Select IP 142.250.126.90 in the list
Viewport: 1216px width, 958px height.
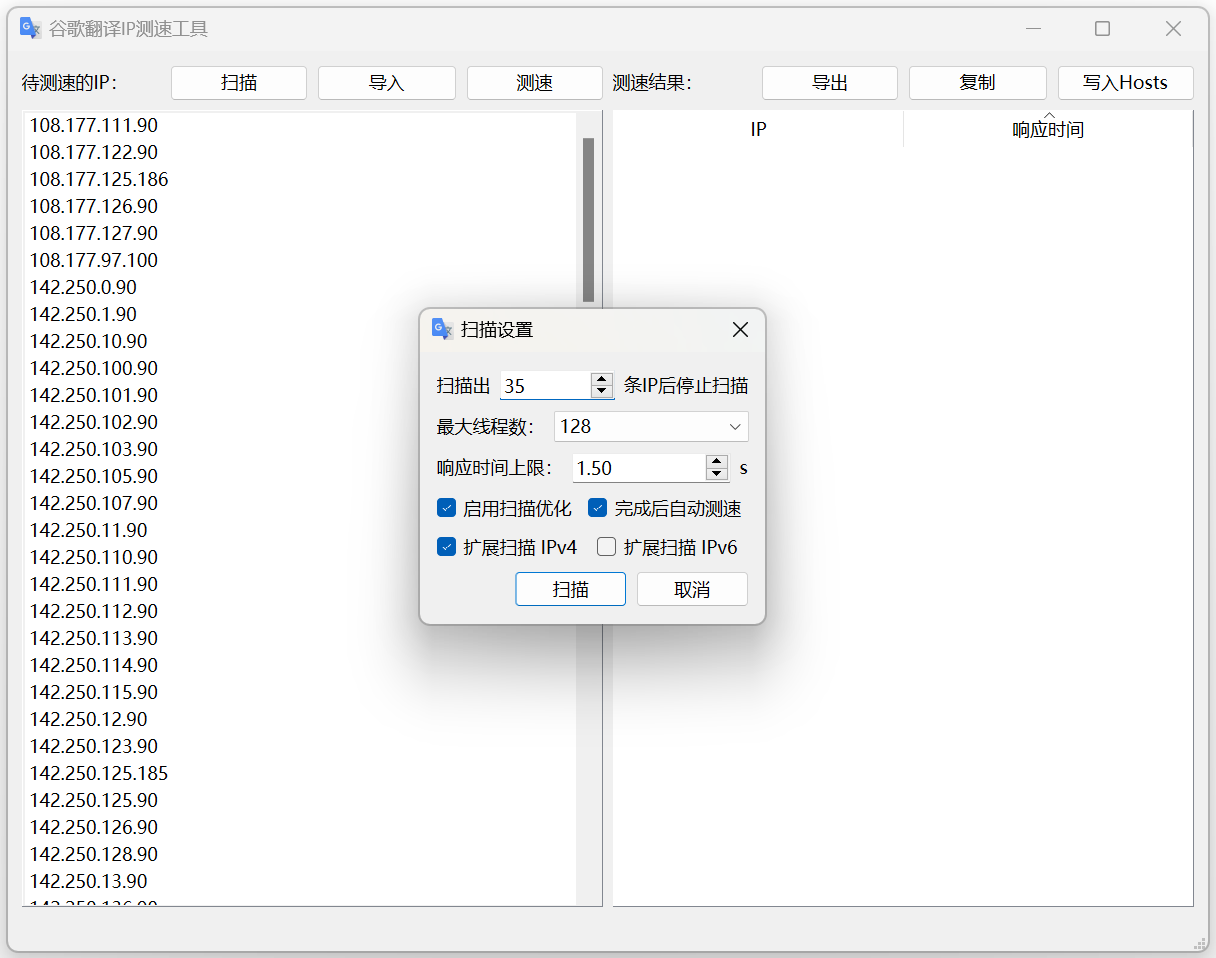point(94,827)
